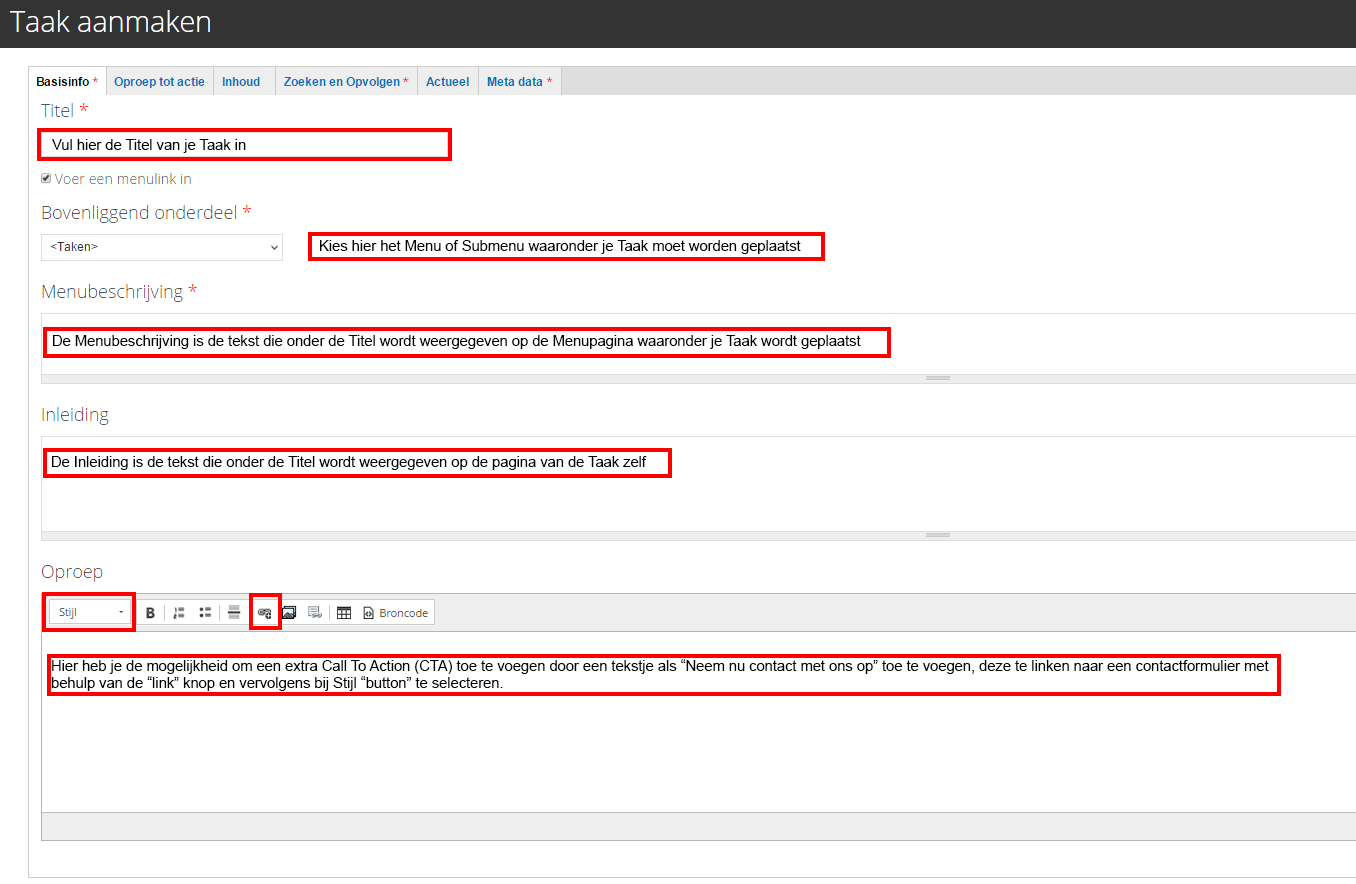Insert a numbered list
The height and width of the screenshot is (884, 1356).
(x=179, y=613)
